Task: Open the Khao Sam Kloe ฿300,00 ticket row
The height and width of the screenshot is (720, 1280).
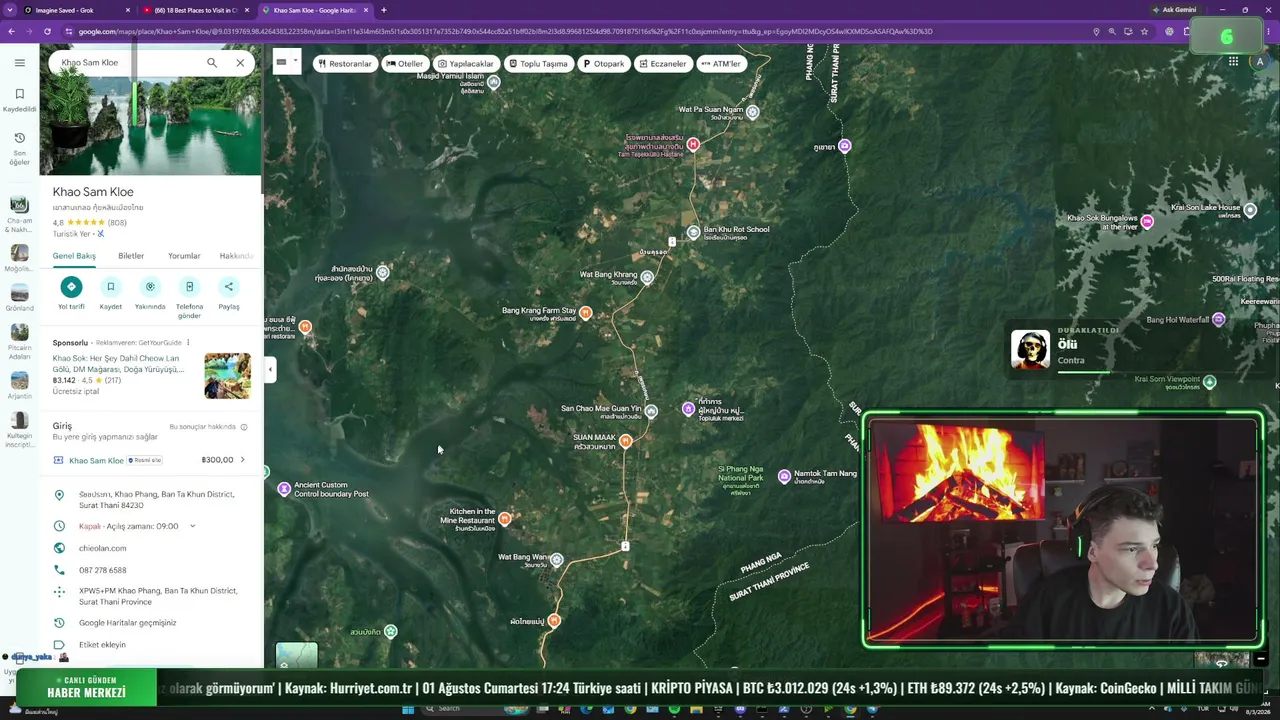Action: [150, 460]
